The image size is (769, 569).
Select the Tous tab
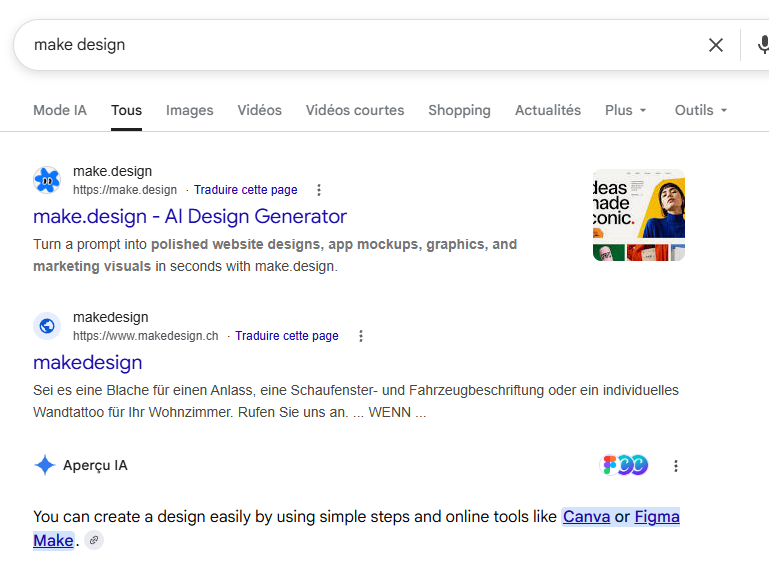127,110
